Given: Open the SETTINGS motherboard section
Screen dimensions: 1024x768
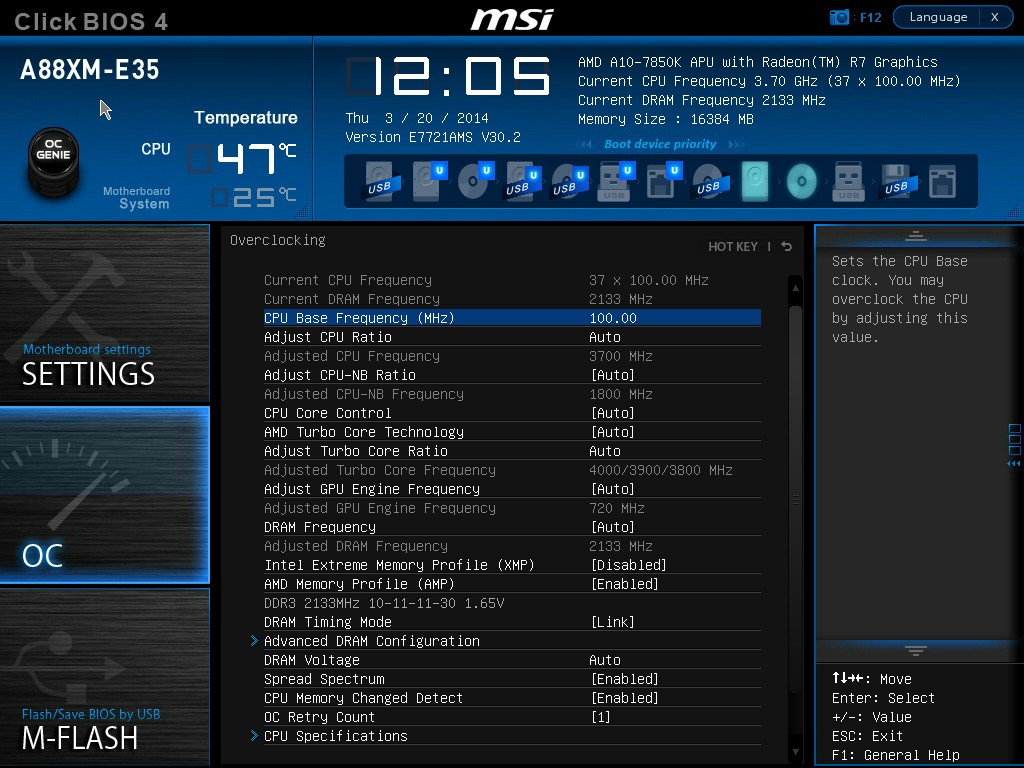Looking at the screenshot, I should point(104,313).
